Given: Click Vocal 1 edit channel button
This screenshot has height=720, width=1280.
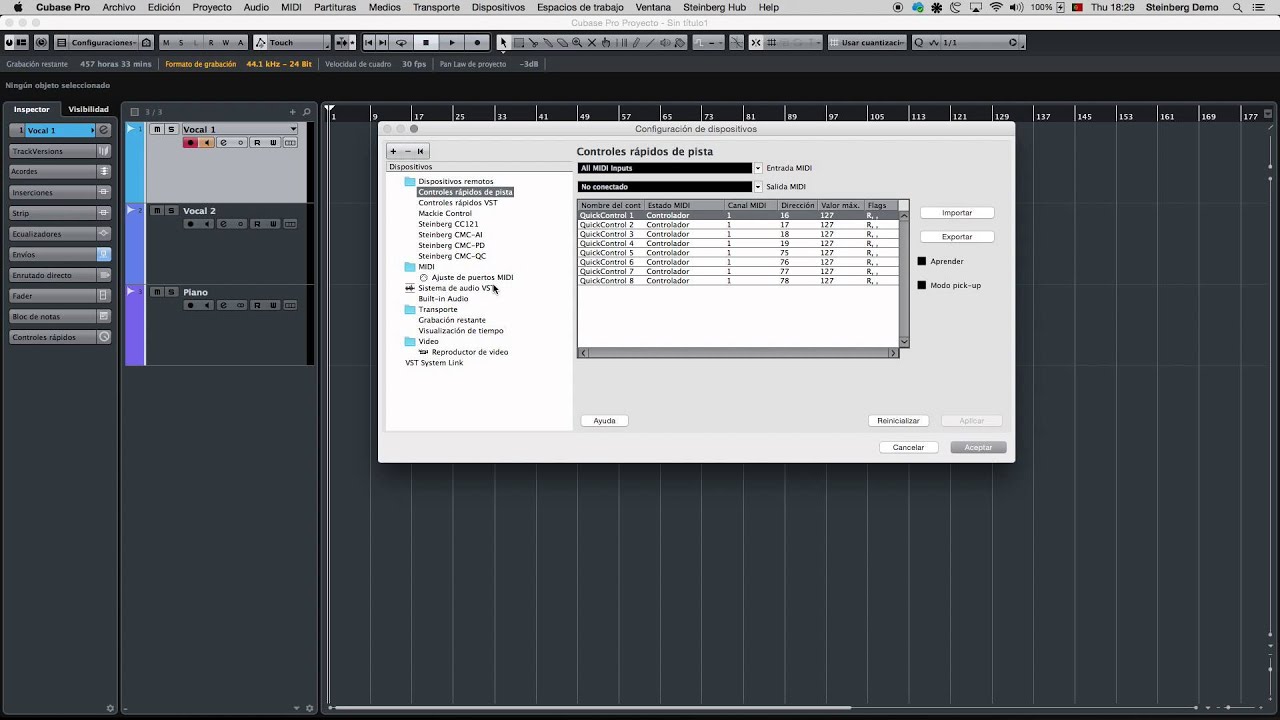Looking at the screenshot, I should pos(223,143).
